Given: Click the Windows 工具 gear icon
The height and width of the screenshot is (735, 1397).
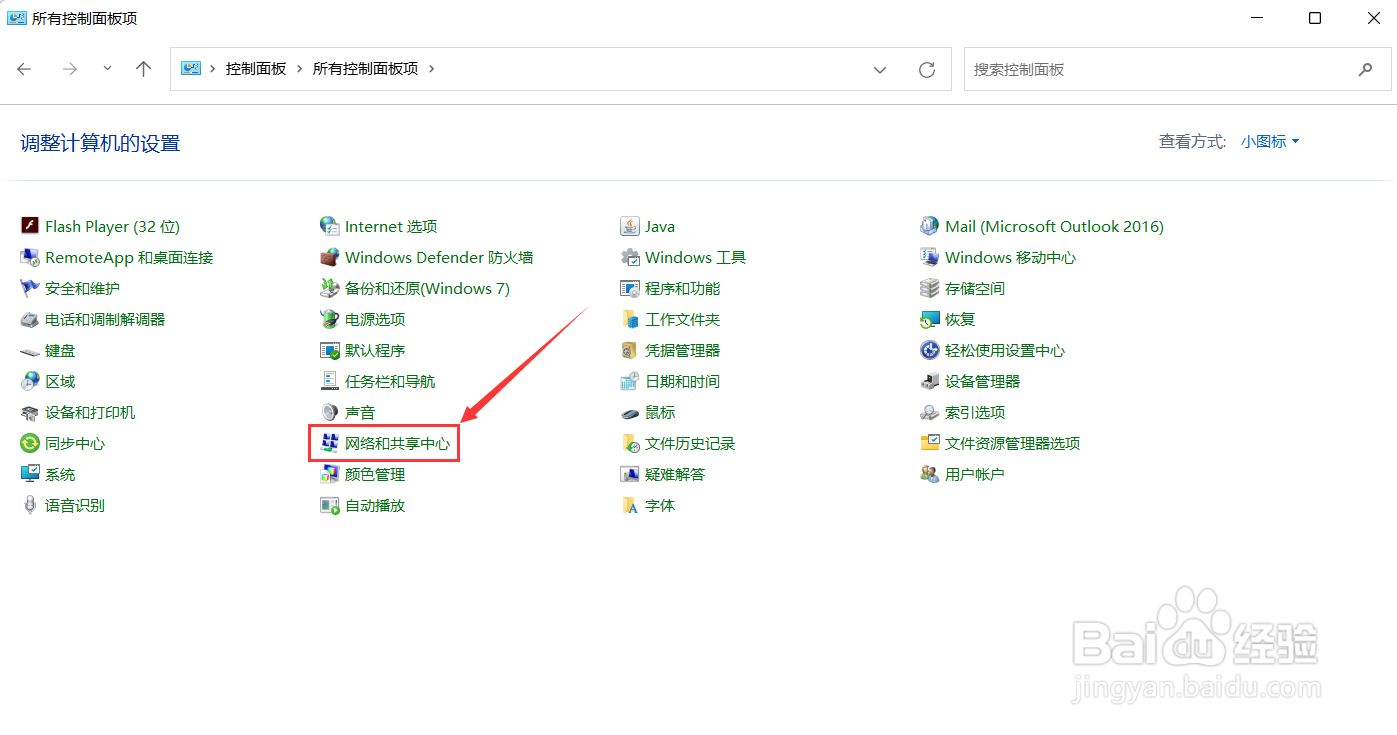Looking at the screenshot, I should [x=630, y=258].
